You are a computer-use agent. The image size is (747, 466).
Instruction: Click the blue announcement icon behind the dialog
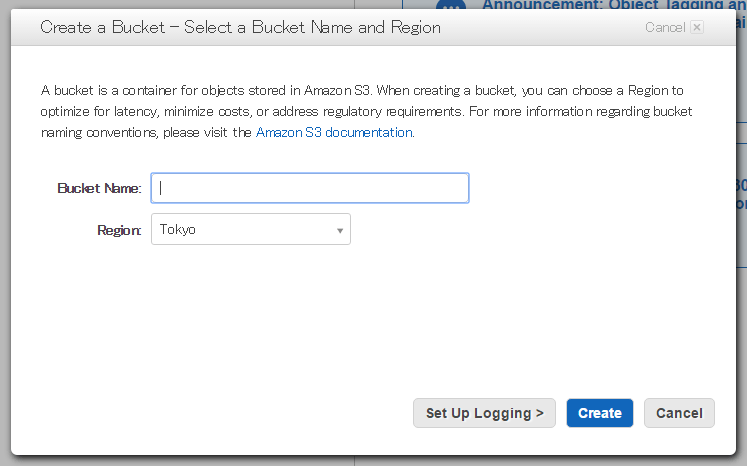[x=451, y=5]
